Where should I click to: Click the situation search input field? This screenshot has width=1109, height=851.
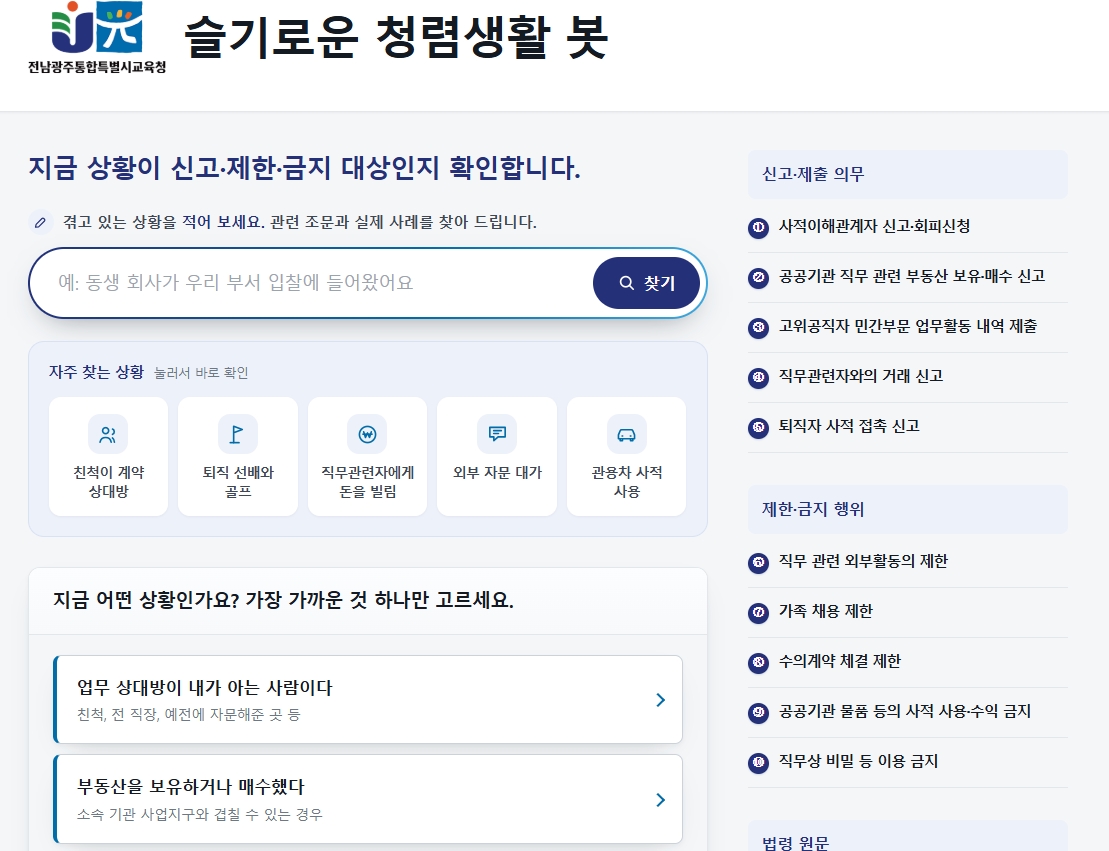coord(318,283)
